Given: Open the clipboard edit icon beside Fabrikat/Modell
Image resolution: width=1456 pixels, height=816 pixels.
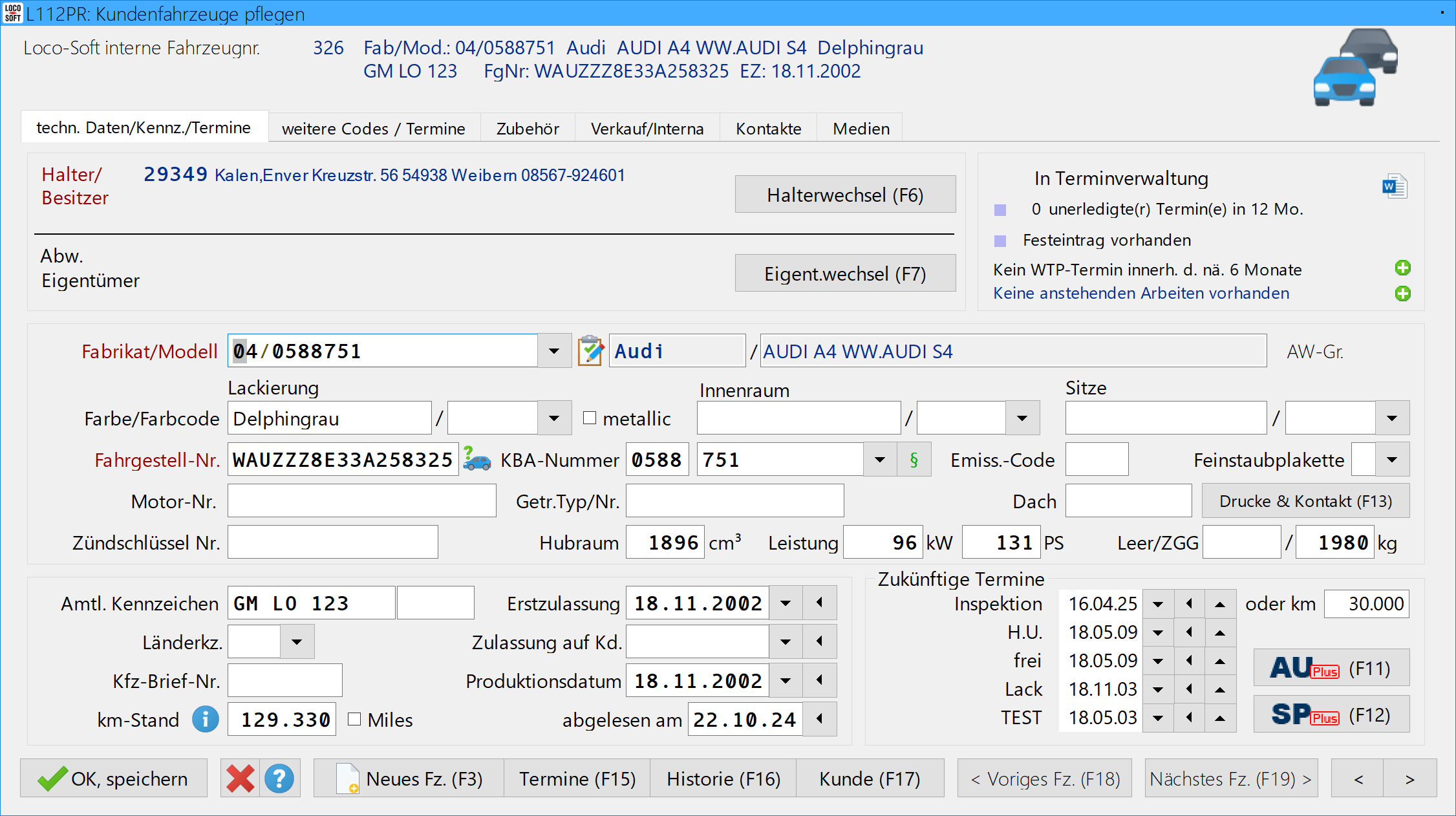Looking at the screenshot, I should tap(590, 351).
